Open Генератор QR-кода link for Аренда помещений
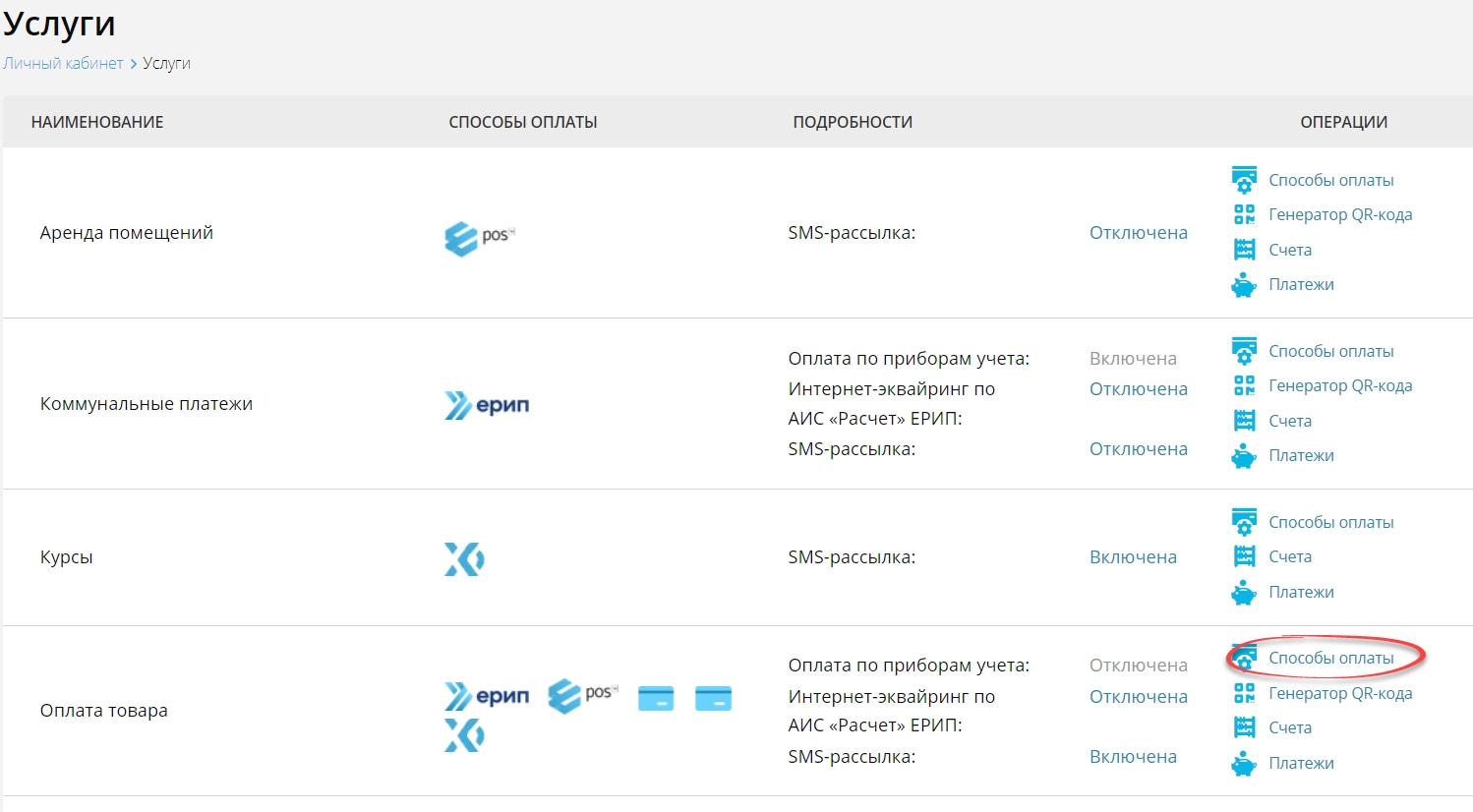 [1340, 214]
